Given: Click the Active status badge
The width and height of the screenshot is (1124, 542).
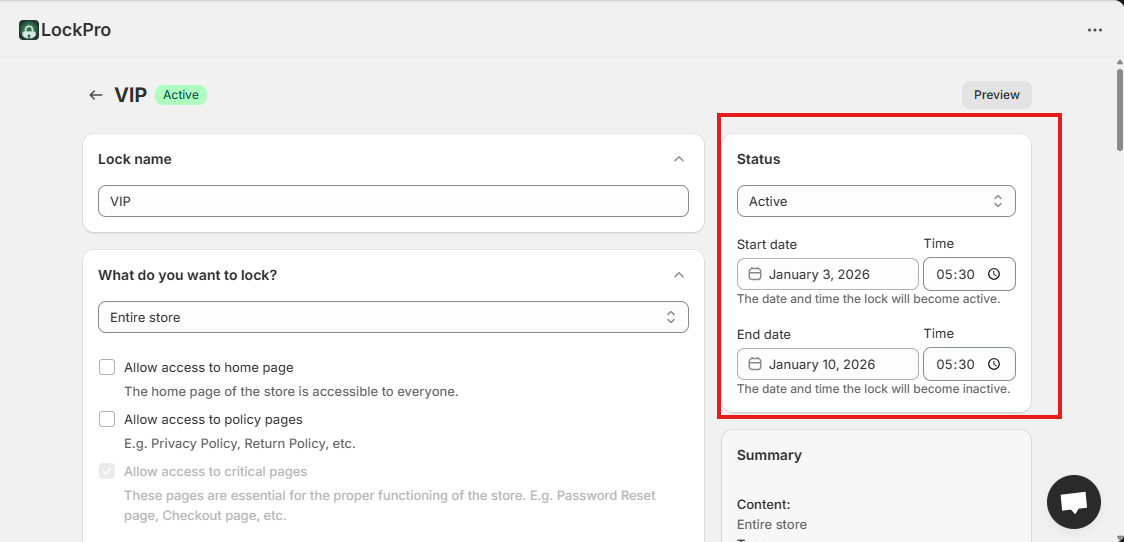Looking at the screenshot, I should point(181,95).
